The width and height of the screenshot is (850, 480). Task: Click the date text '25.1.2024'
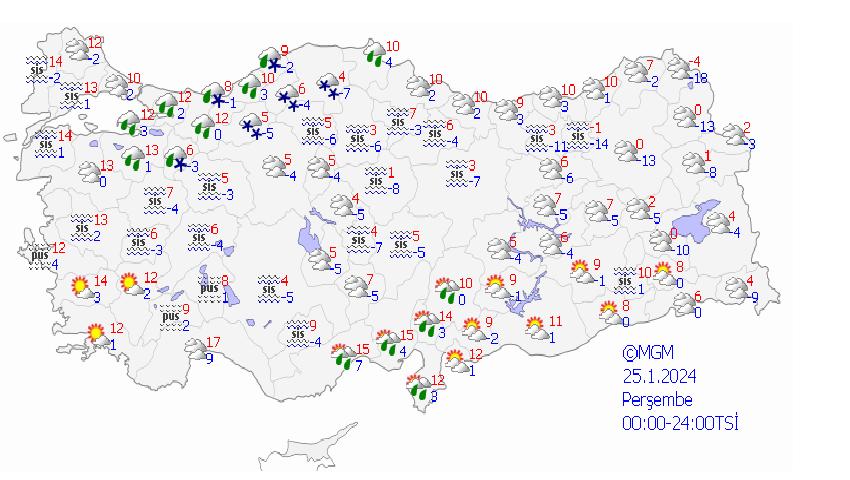point(659,376)
